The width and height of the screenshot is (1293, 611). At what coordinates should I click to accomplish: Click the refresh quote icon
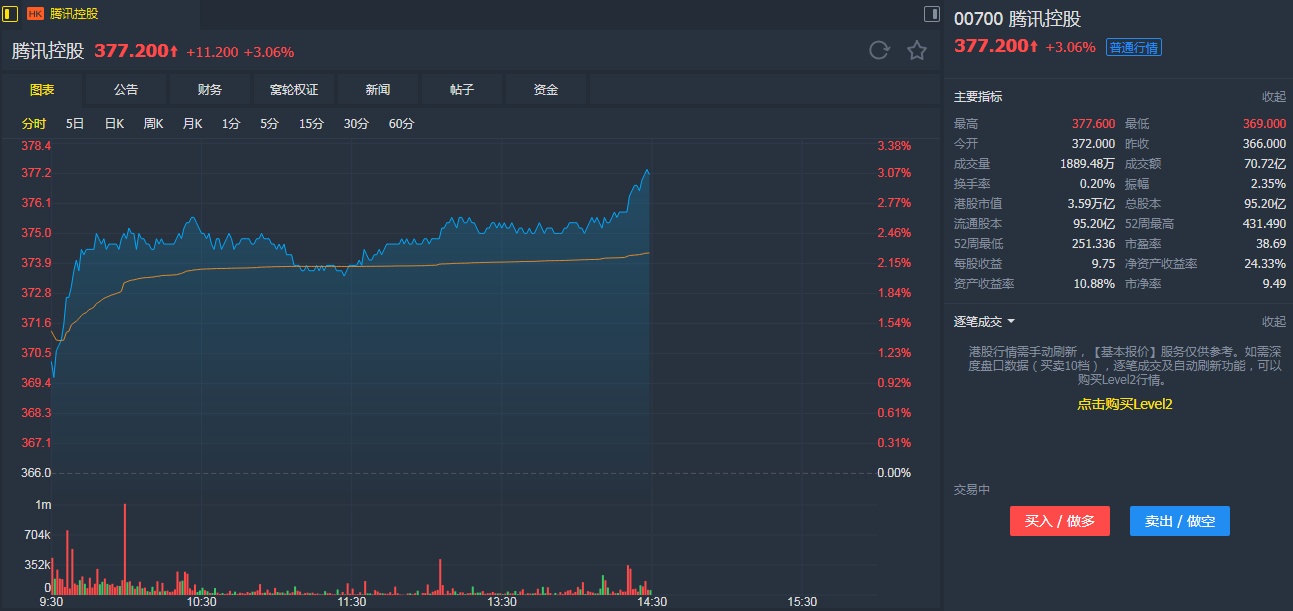[x=879, y=51]
